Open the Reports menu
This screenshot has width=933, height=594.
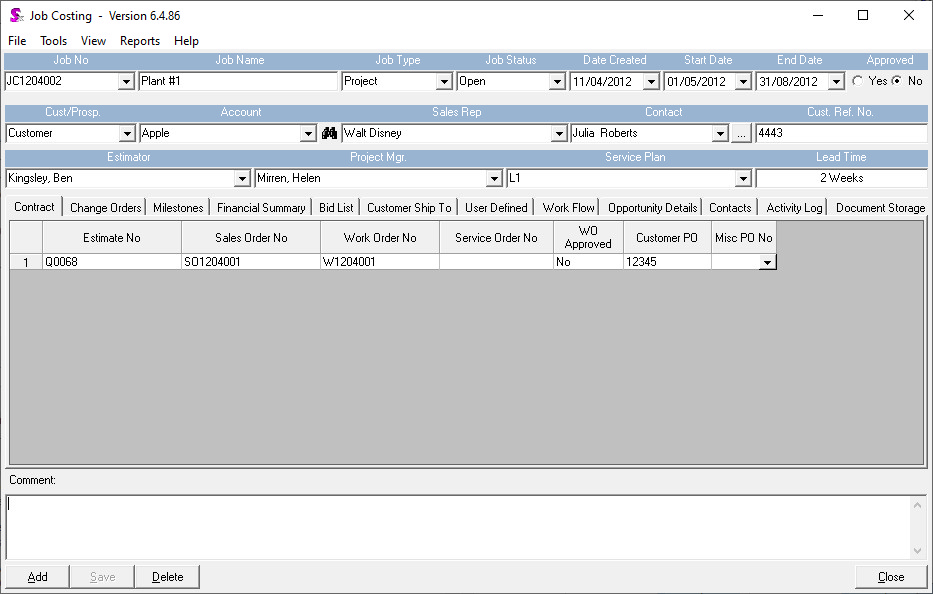[140, 41]
